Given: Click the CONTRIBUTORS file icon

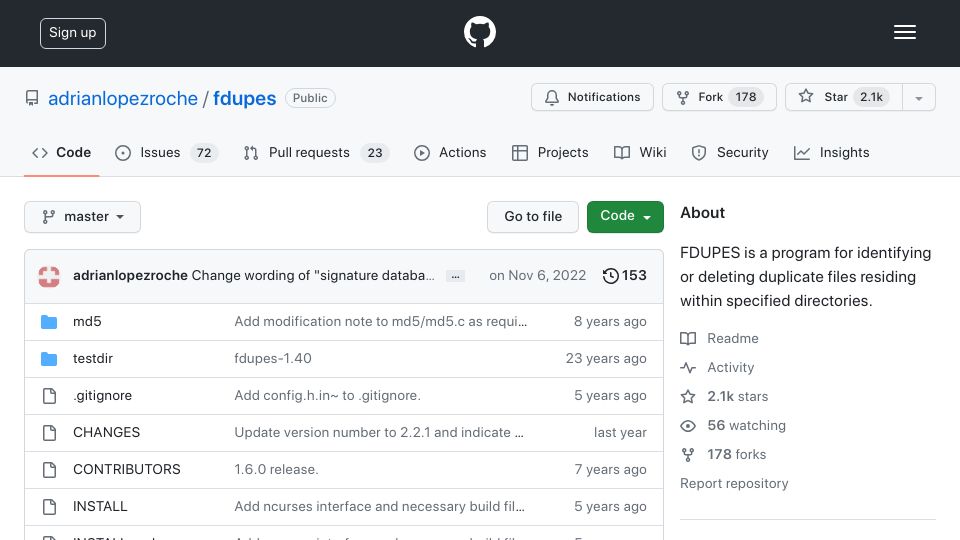Looking at the screenshot, I should pos(49,470).
